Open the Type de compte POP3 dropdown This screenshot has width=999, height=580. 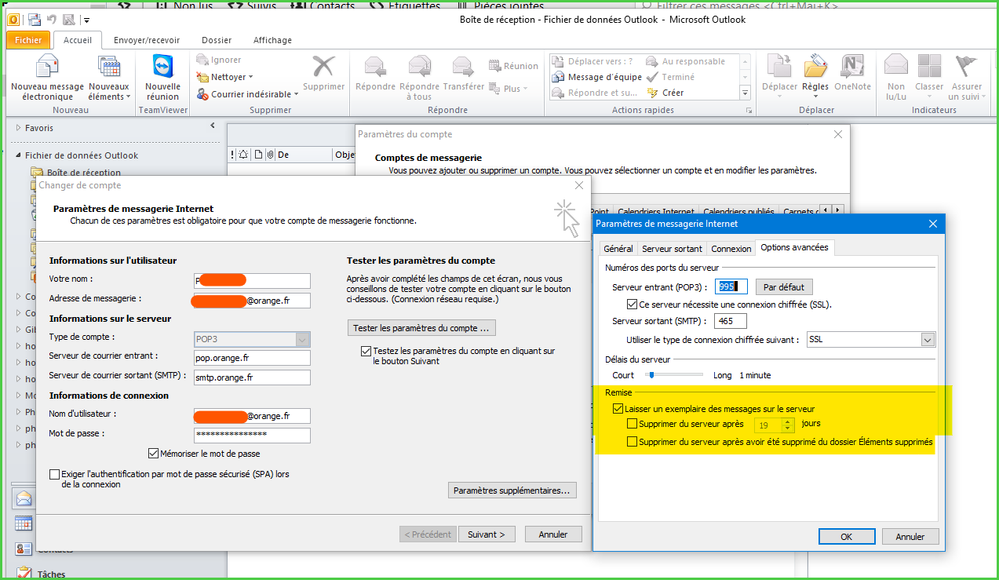pos(303,340)
